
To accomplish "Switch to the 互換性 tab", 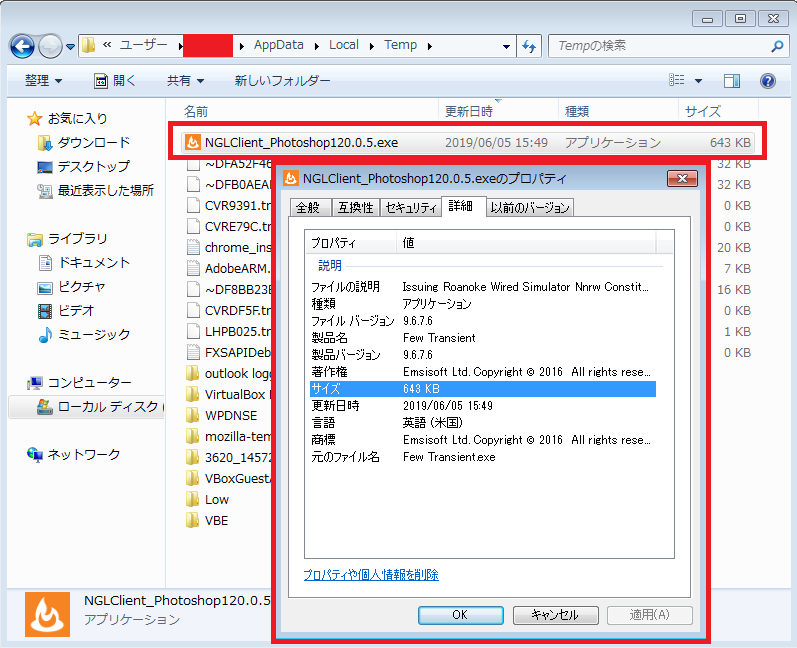I will pyautogui.click(x=355, y=207).
